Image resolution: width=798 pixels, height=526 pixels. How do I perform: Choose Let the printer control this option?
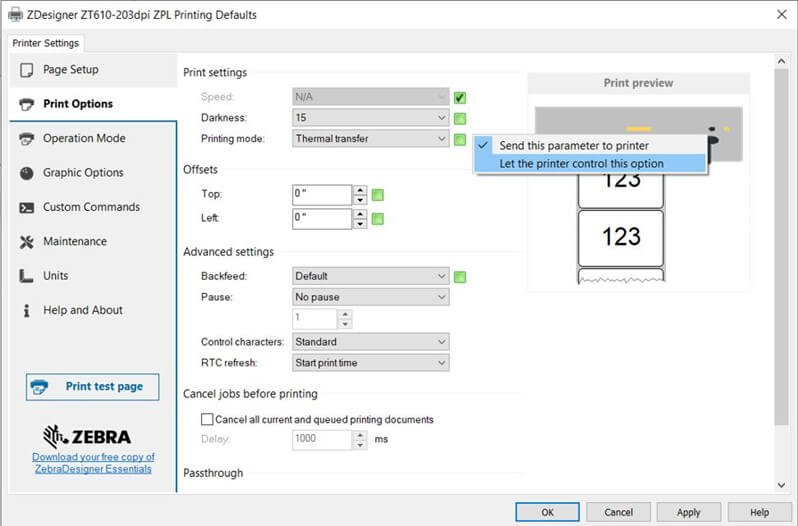(x=590, y=164)
